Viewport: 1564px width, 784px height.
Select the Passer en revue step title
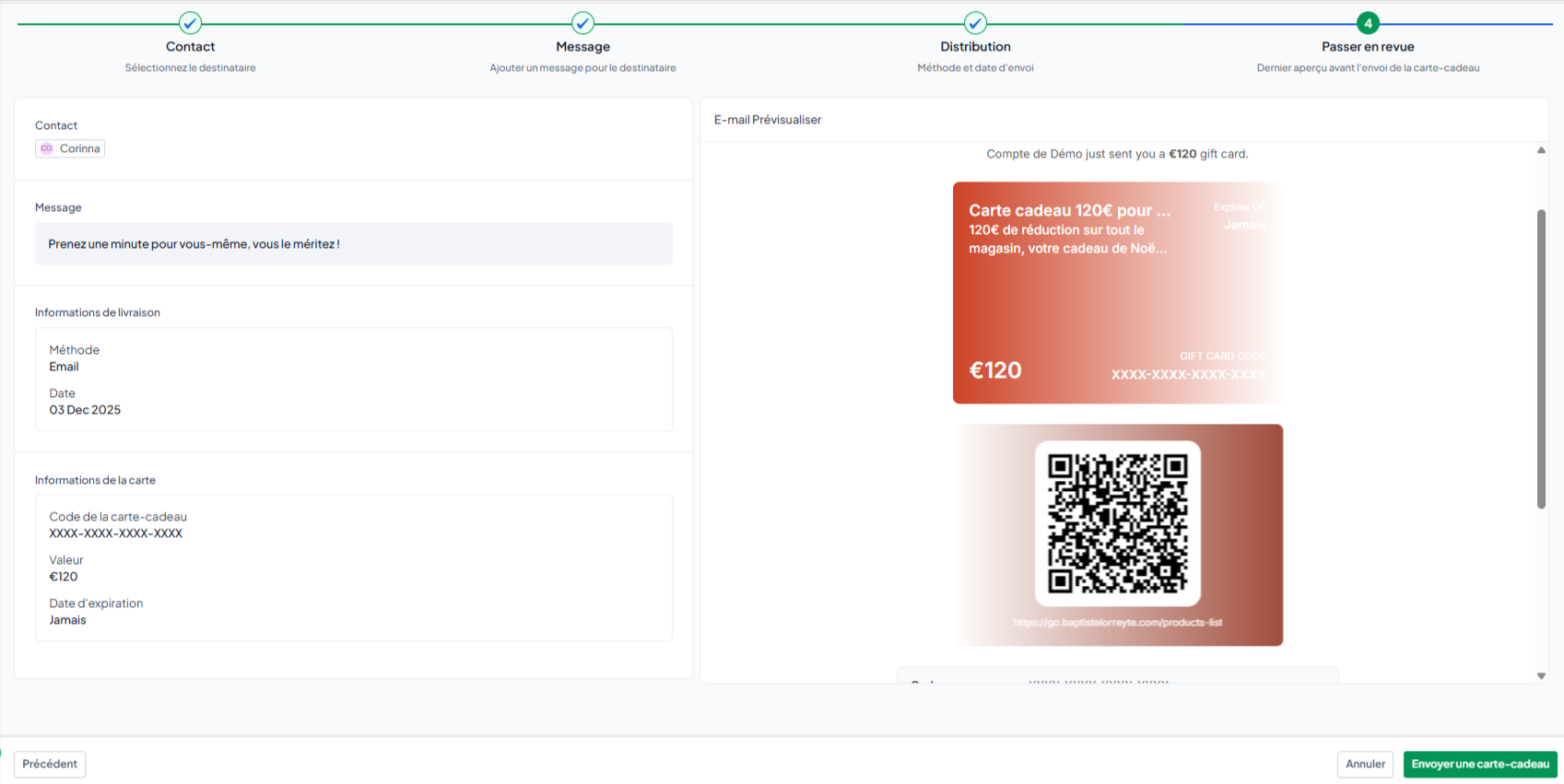(1368, 47)
